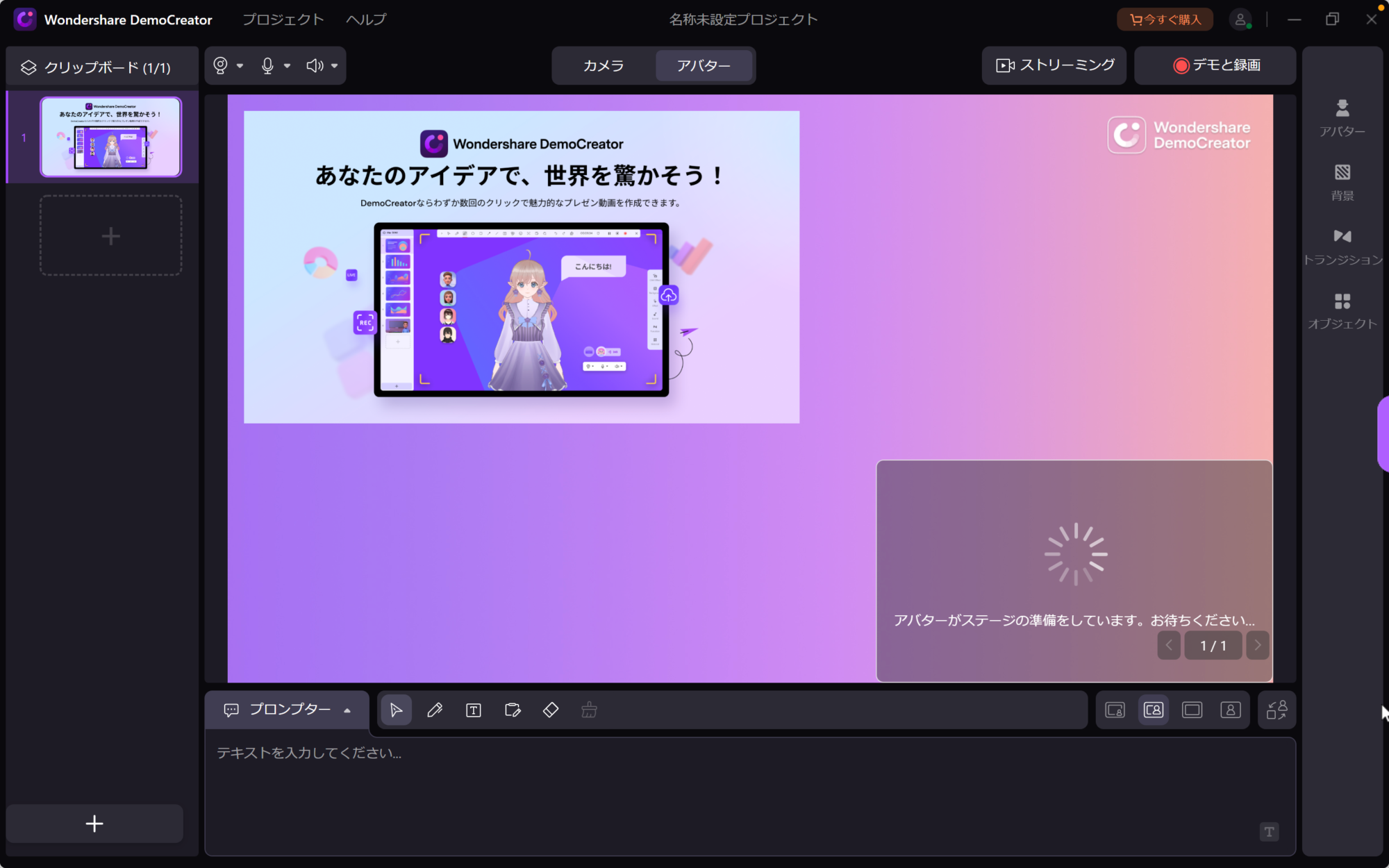Choose side-by-side avatar layout
Viewport: 1389px width, 868px height.
1154,710
